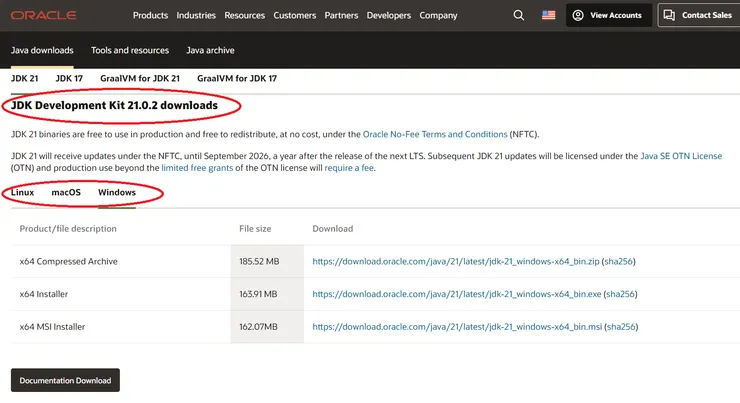Open the Developers menu
Image resolution: width=740 pixels, height=403 pixels.
pos(389,16)
